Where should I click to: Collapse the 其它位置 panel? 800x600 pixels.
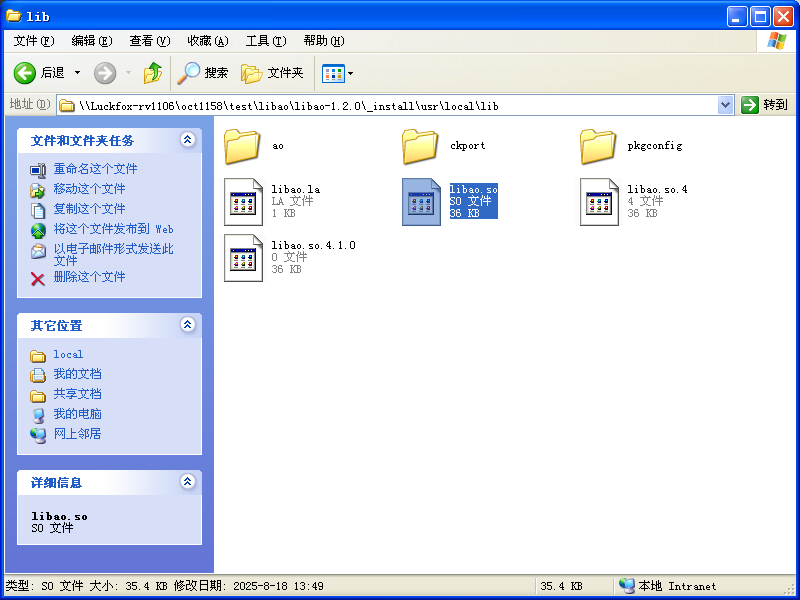[x=188, y=324]
